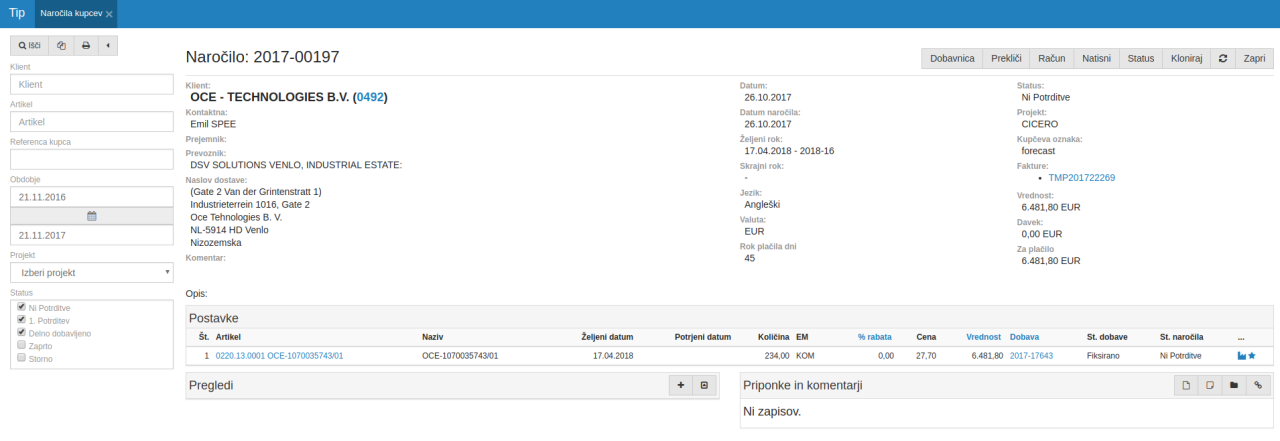Click the star icon in the item row
Screen dimensions: 1280x441
pos(1251,355)
